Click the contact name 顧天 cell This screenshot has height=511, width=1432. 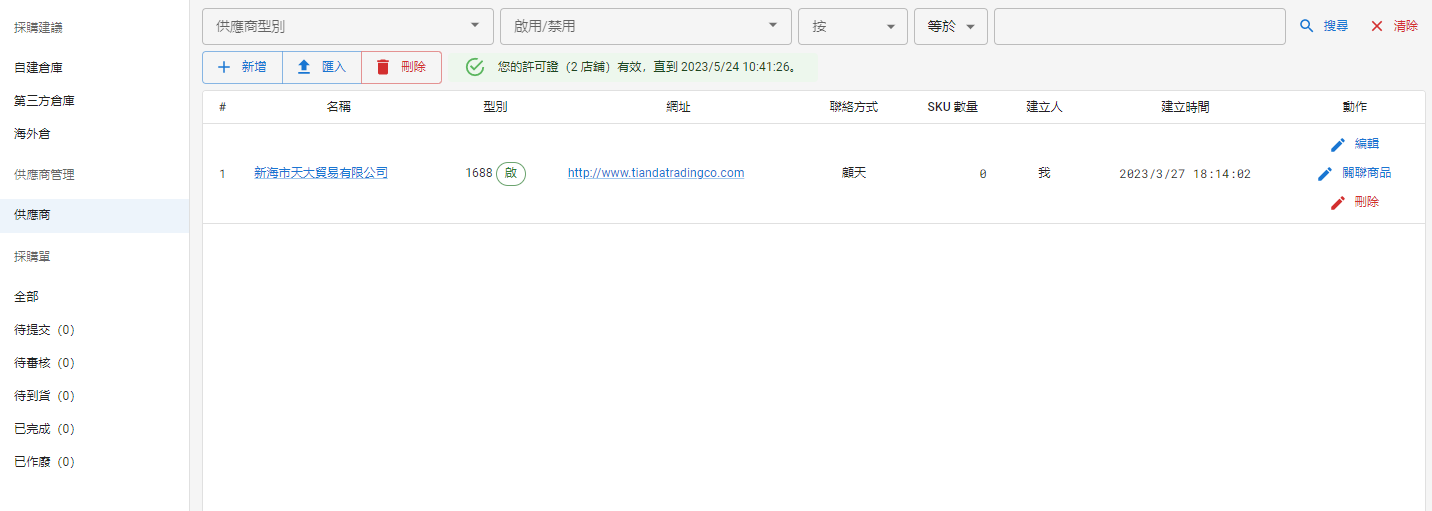click(854, 173)
